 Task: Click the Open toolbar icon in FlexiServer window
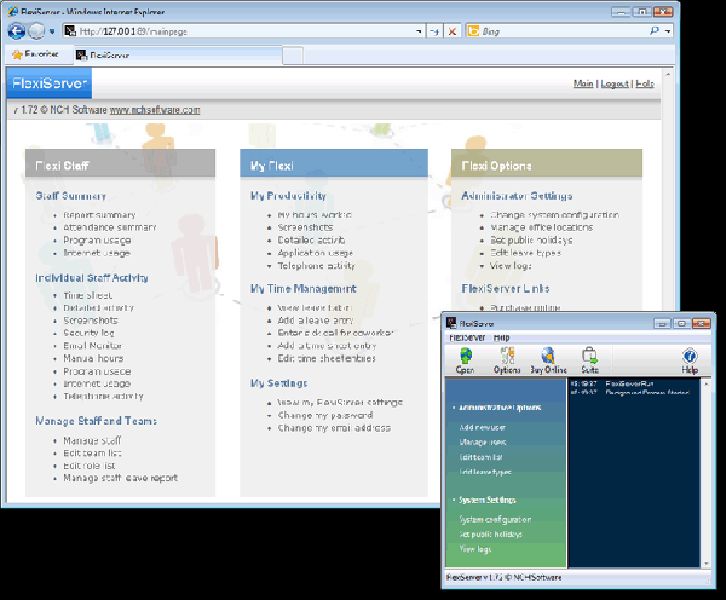pyautogui.click(x=465, y=360)
